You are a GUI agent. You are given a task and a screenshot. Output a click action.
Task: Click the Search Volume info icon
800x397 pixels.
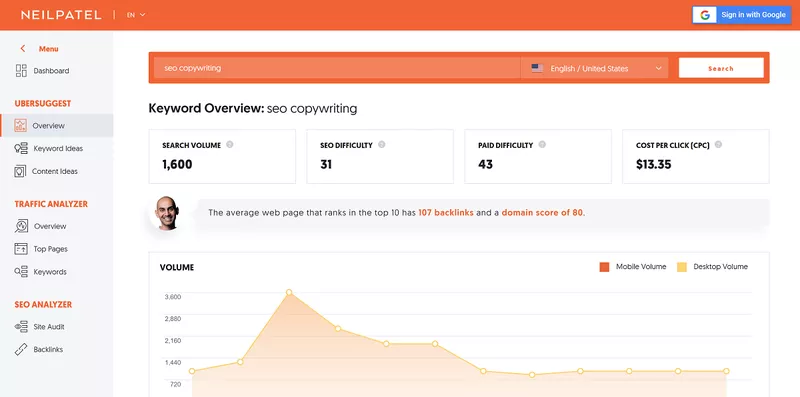pos(230,145)
